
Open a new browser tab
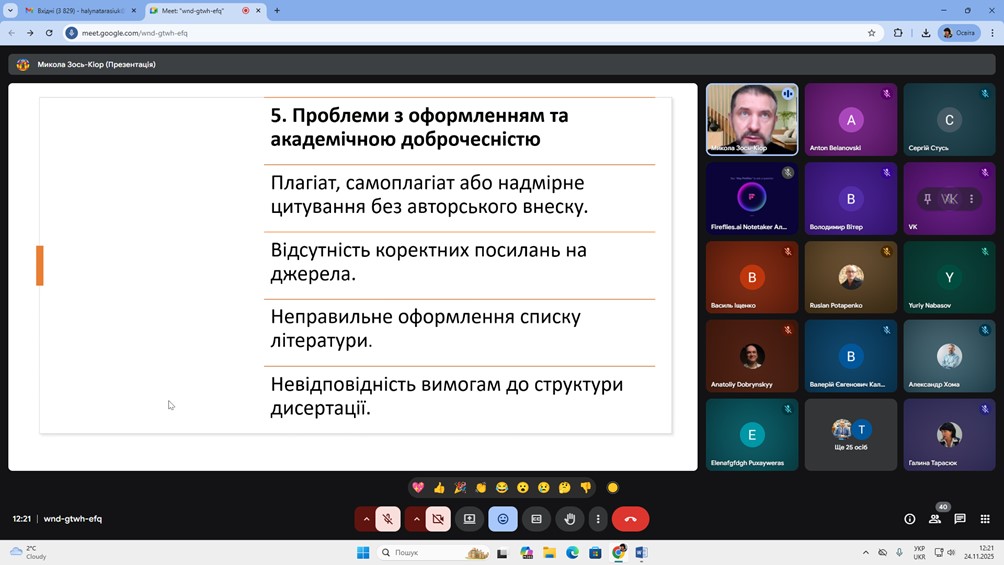click(277, 11)
